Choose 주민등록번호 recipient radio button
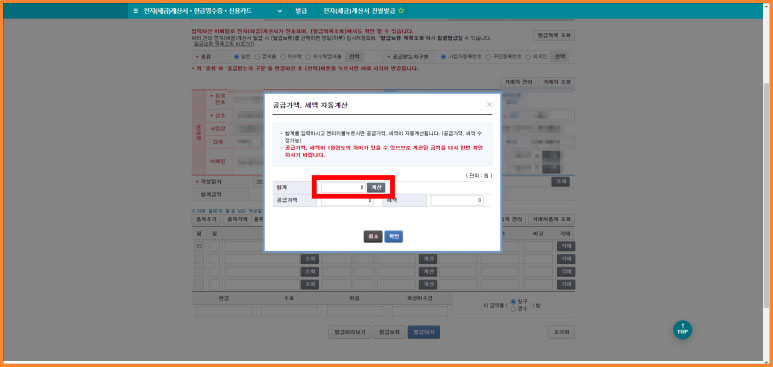 (x=488, y=57)
